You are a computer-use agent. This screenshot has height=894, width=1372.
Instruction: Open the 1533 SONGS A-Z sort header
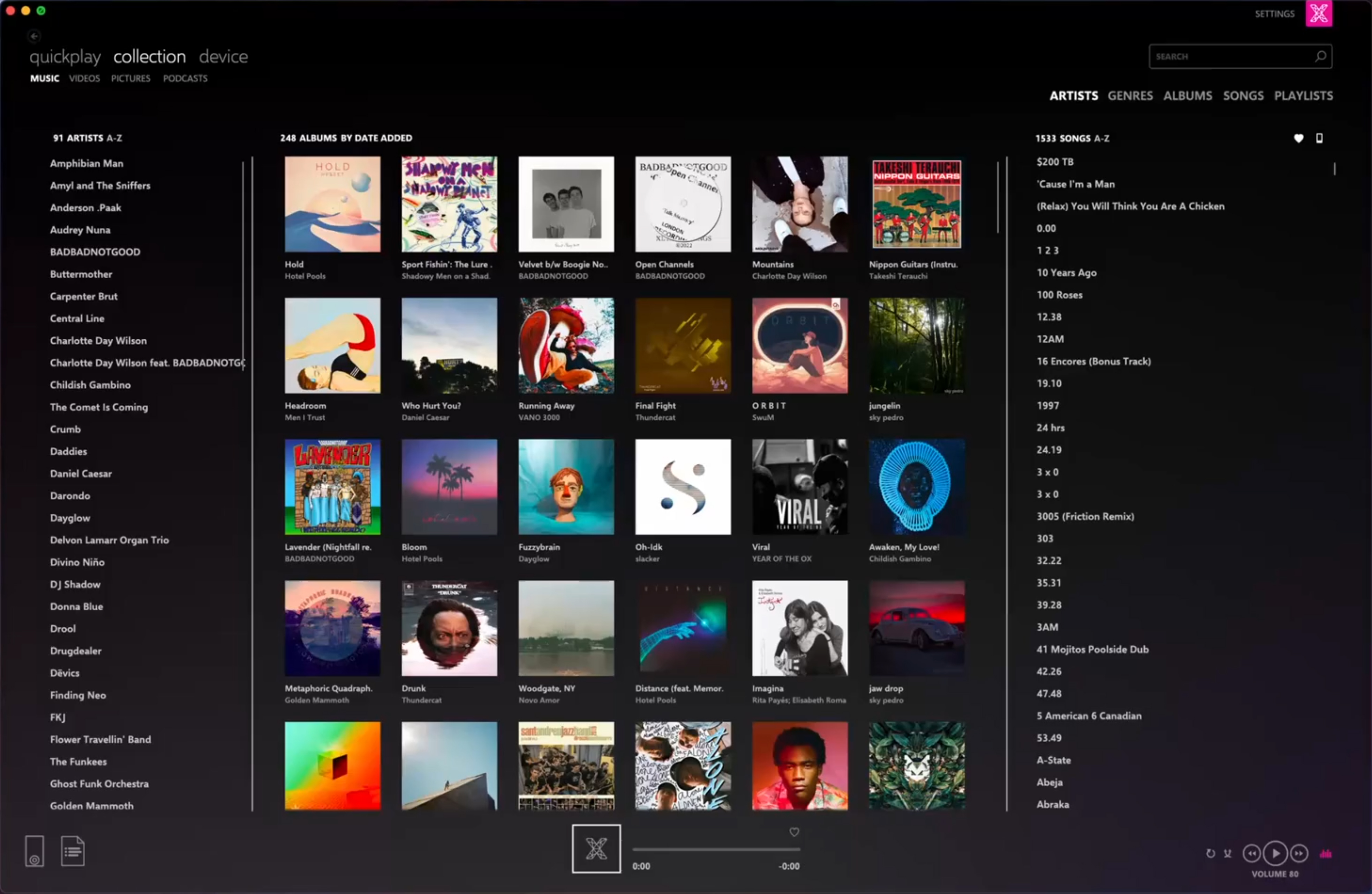[1072, 138]
